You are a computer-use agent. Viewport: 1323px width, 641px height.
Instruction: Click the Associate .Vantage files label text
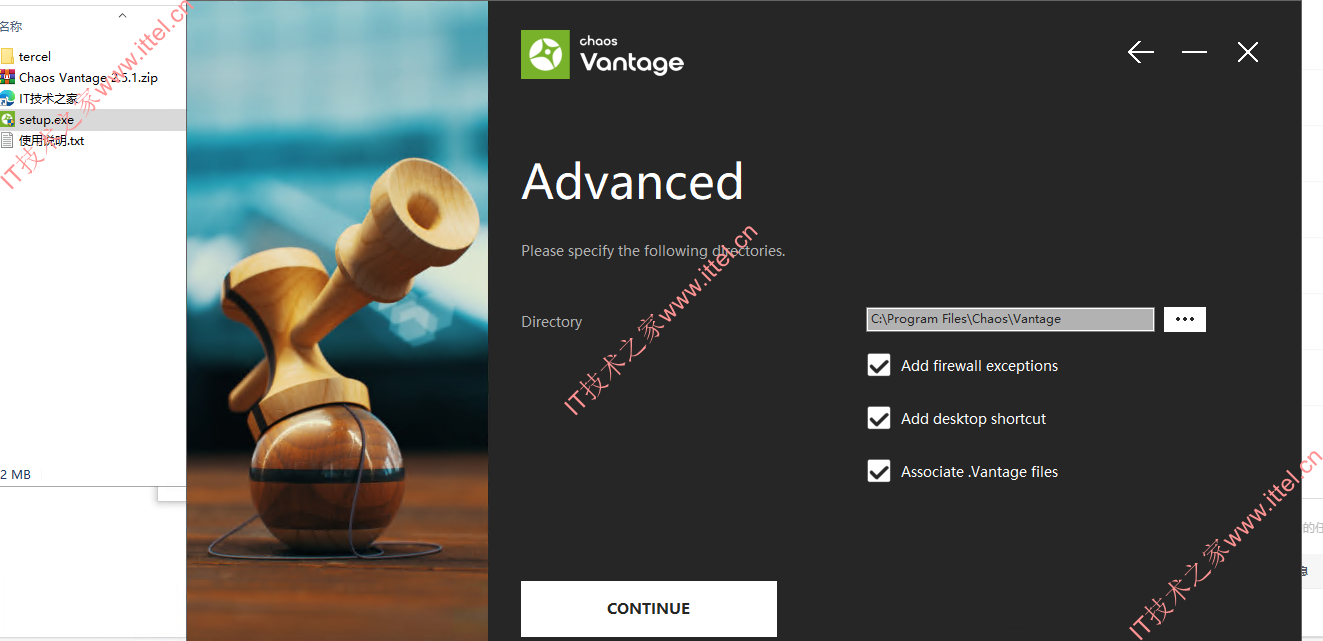979,472
